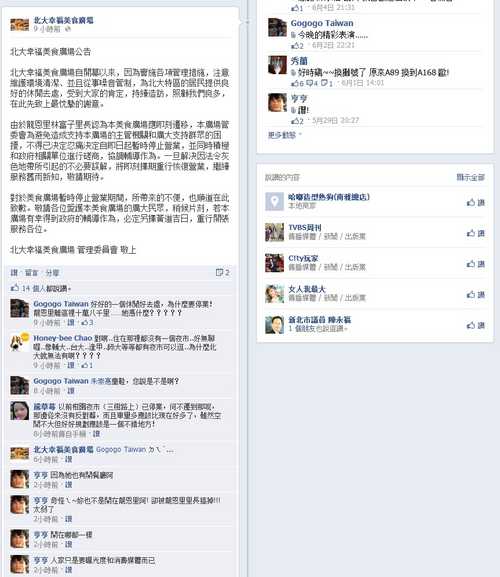Open TVBS周刊 page thumbnail

pyautogui.click(x=274, y=232)
